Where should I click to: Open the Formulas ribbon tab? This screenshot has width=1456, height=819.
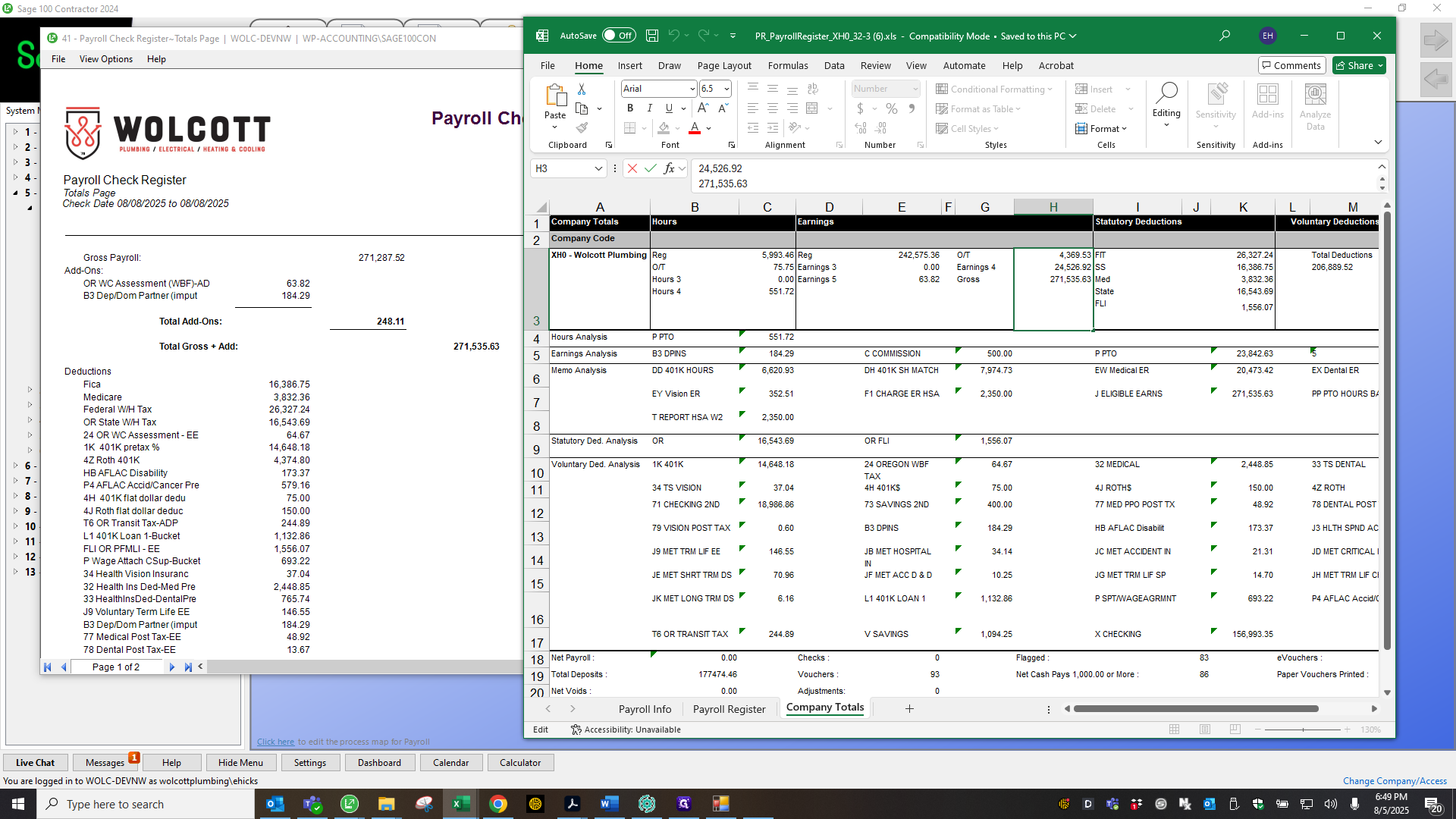(788, 66)
